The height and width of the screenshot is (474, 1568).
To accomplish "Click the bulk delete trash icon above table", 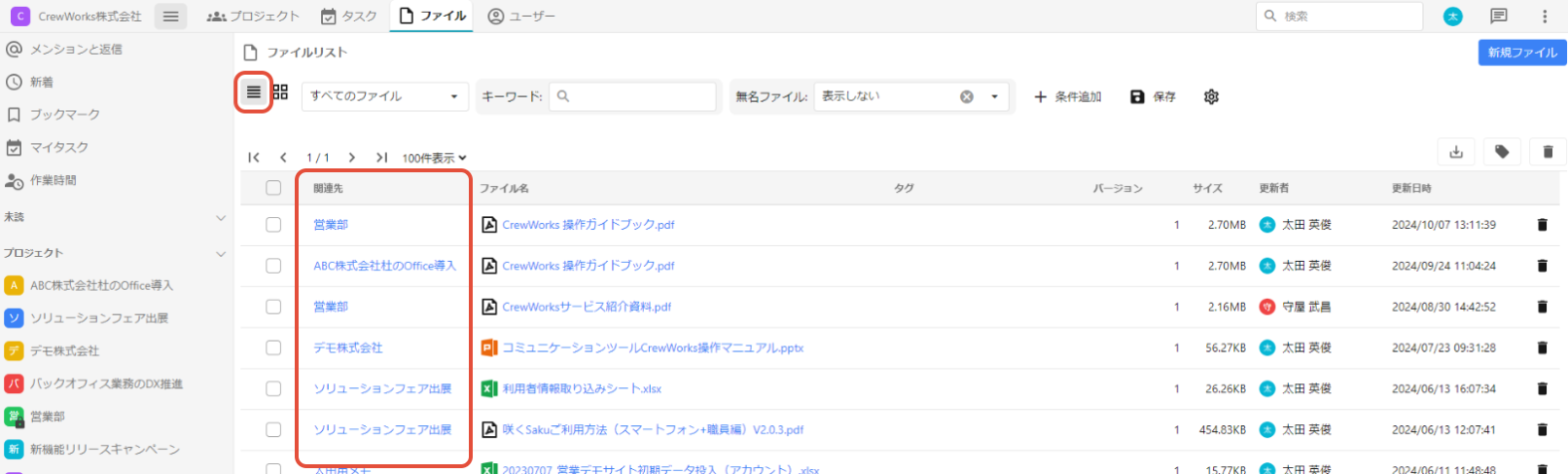I will point(1548,152).
